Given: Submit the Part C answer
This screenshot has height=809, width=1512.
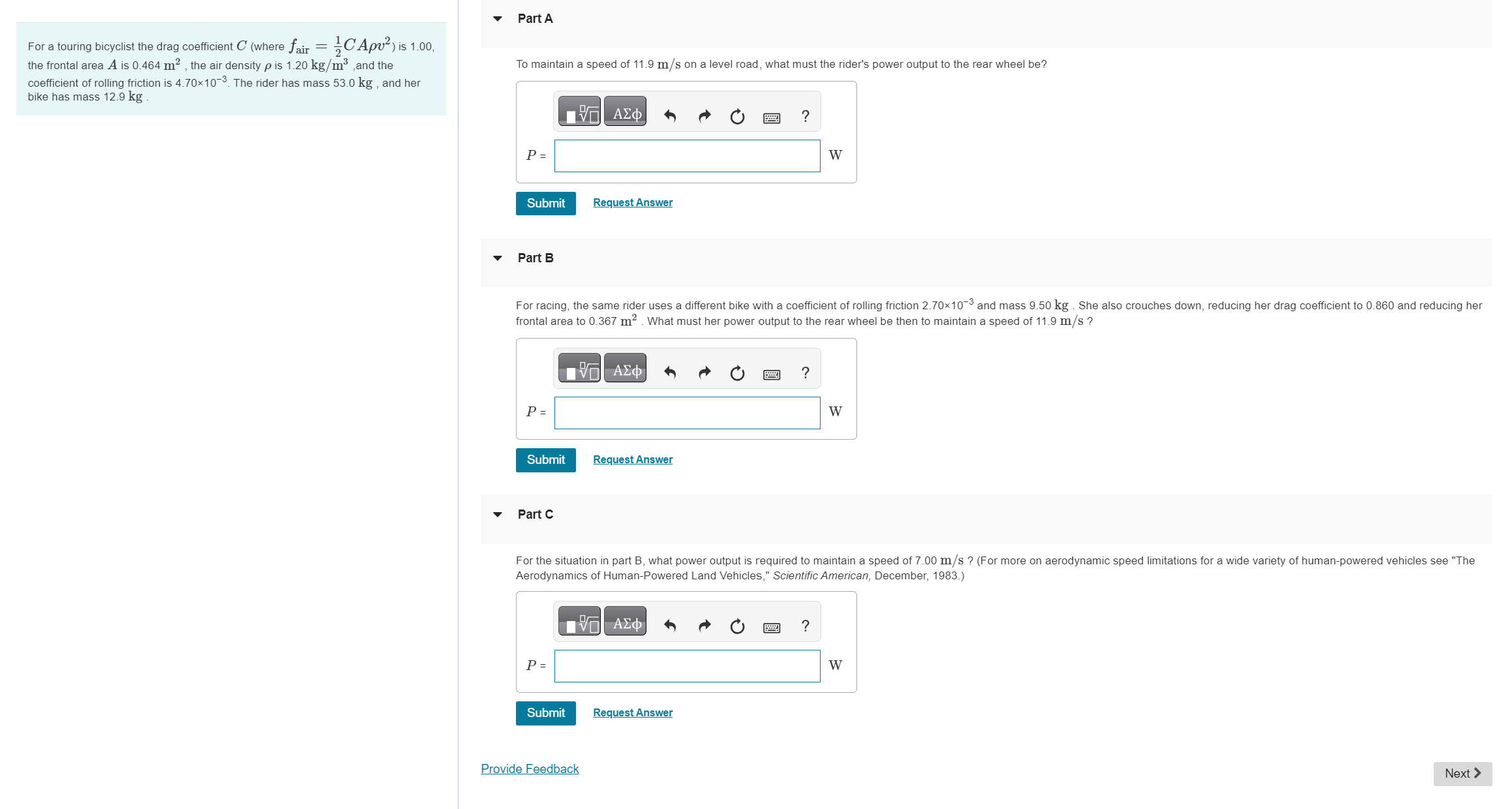Looking at the screenshot, I should coord(546,713).
